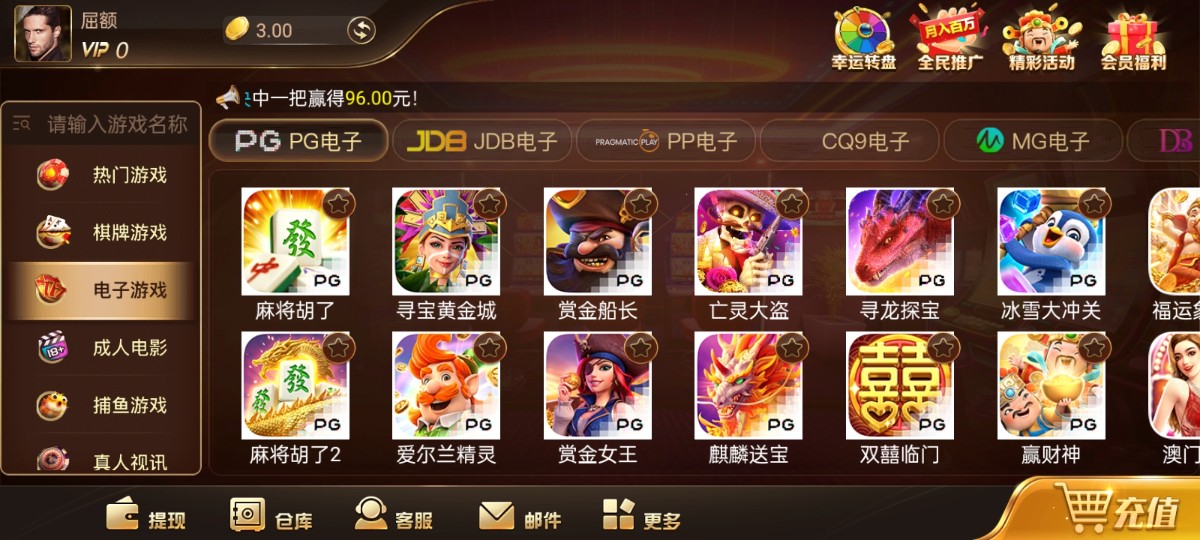Switch to the JDB电子 tab

482,141
